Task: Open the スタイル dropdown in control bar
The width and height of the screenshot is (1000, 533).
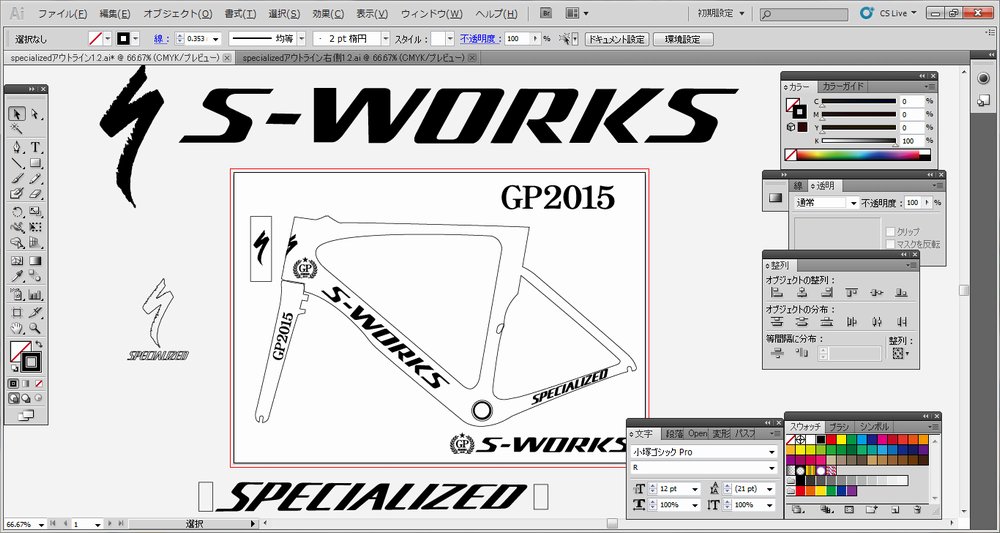Action: click(x=450, y=39)
